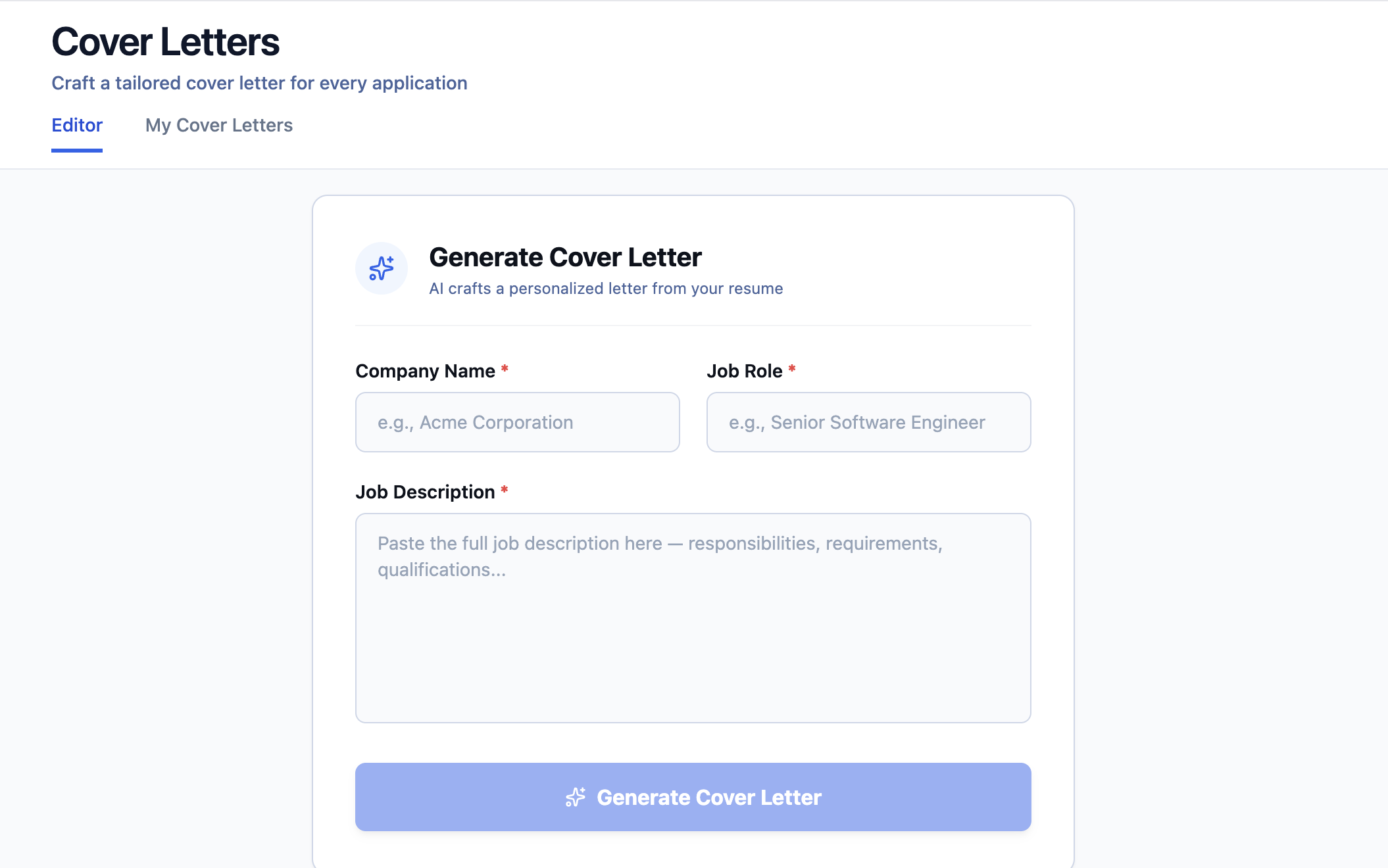Click the Cover Letters page title
The height and width of the screenshot is (868, 1388).
pyautogui.click(x=165, y=42)
